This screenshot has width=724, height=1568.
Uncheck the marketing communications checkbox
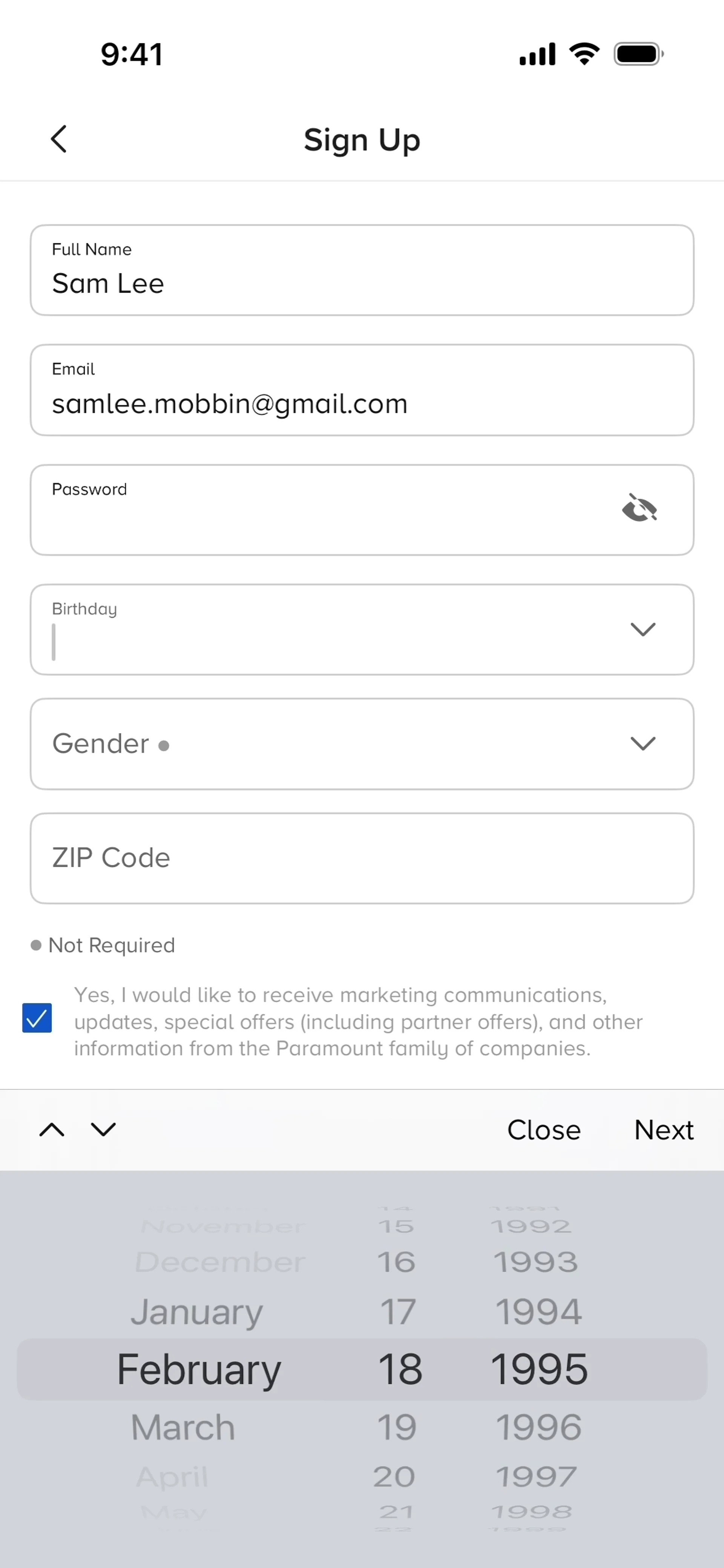[x=37, y=1018]
